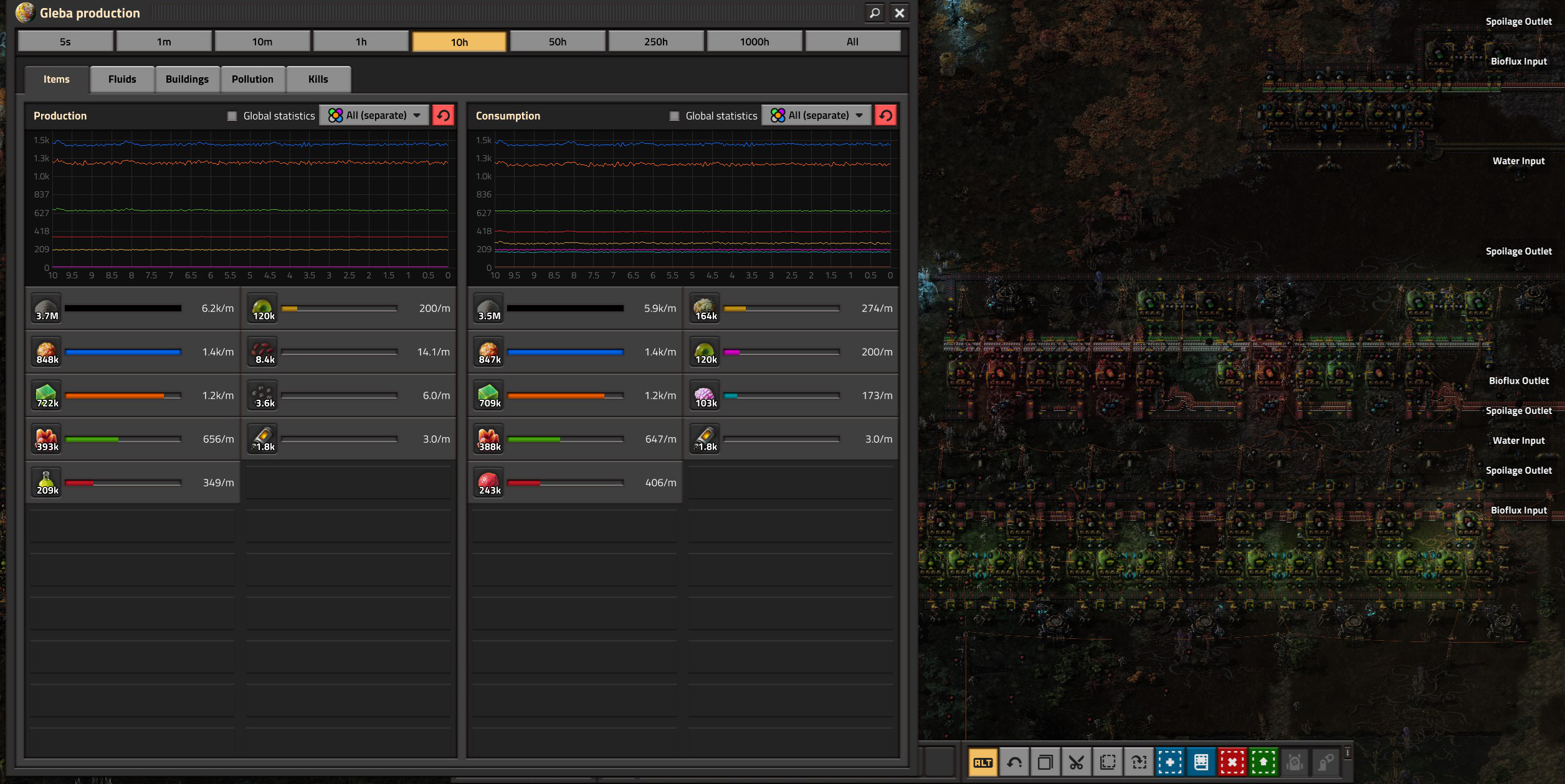
Task: Open the Consumption All (separate) dropdown
Action: (x=817, y=115)
